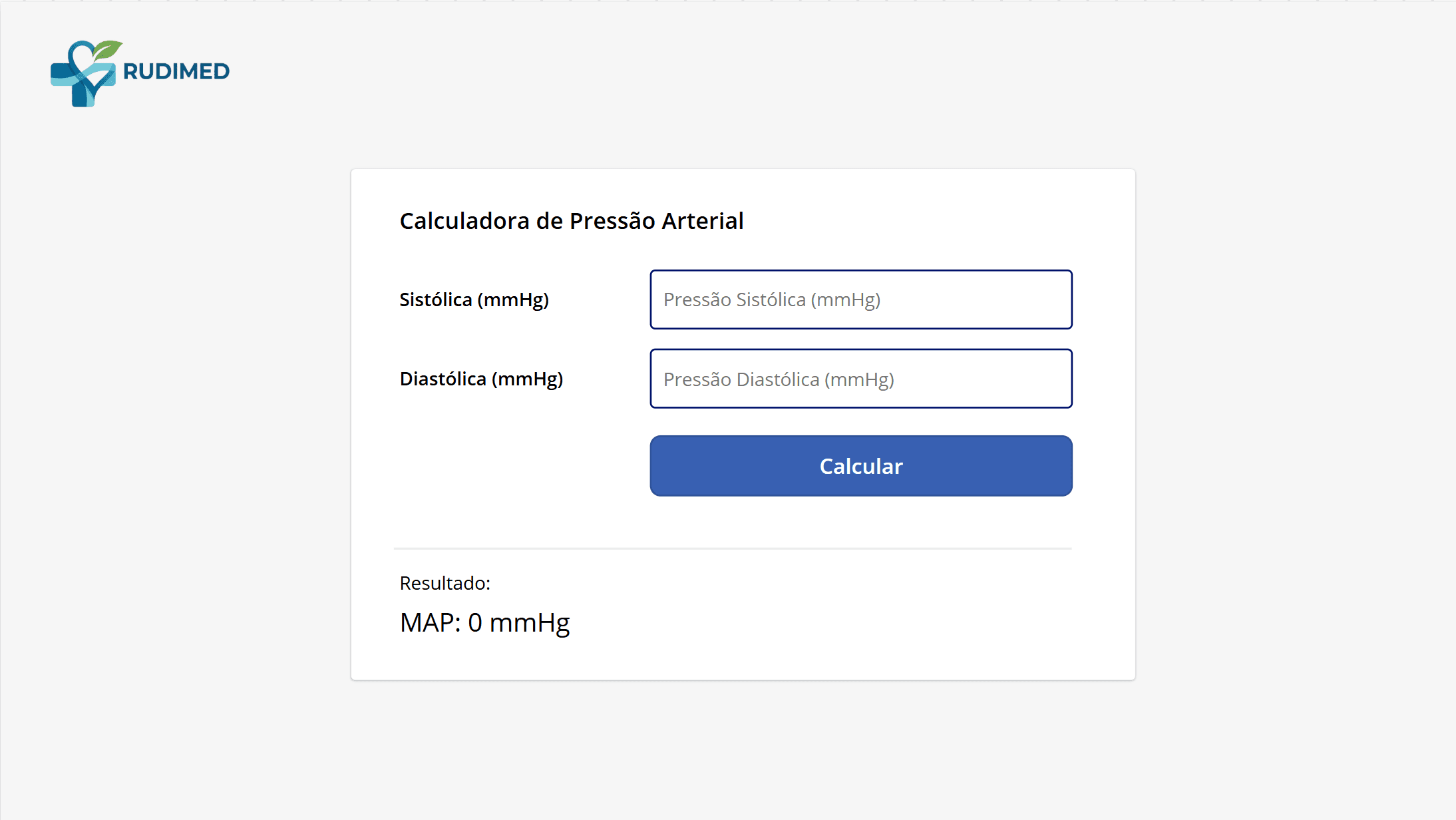Click the Pressão Diastólica input field
The width and height of the screenshot is (1456, 820).
(x=860, y=378)
